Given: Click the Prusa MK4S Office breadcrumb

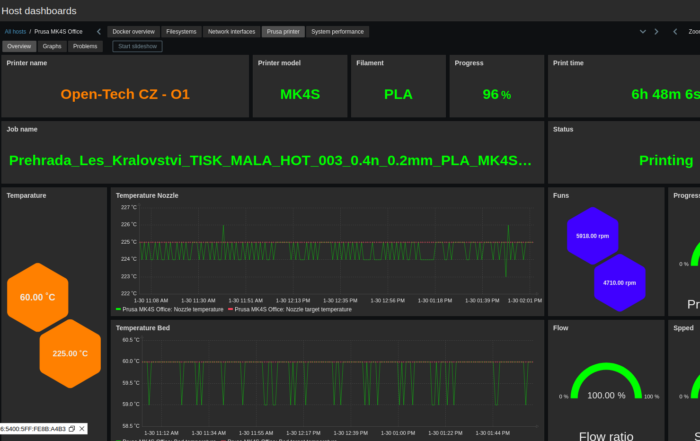Looking at the screenshot, I should [58, 32].
